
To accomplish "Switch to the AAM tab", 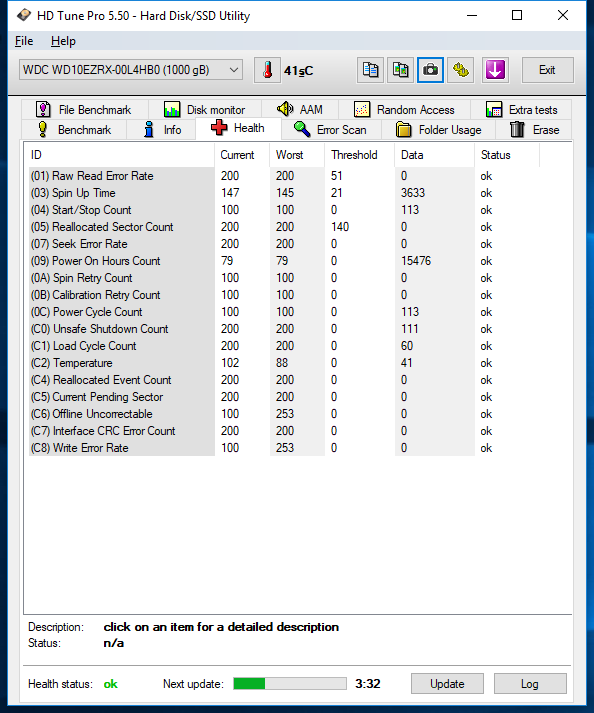I will (x=299, y=110).
